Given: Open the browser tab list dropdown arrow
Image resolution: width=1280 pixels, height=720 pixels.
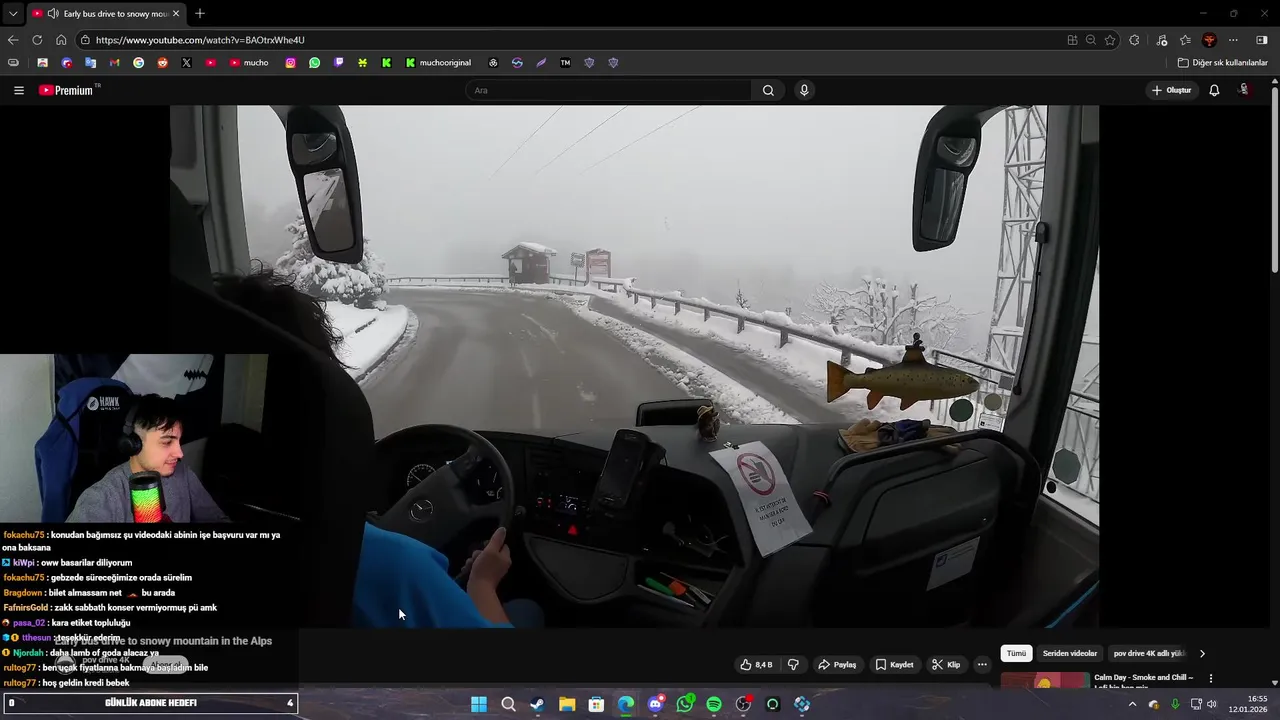Looking at the screenshot, I should pos(13,13).
